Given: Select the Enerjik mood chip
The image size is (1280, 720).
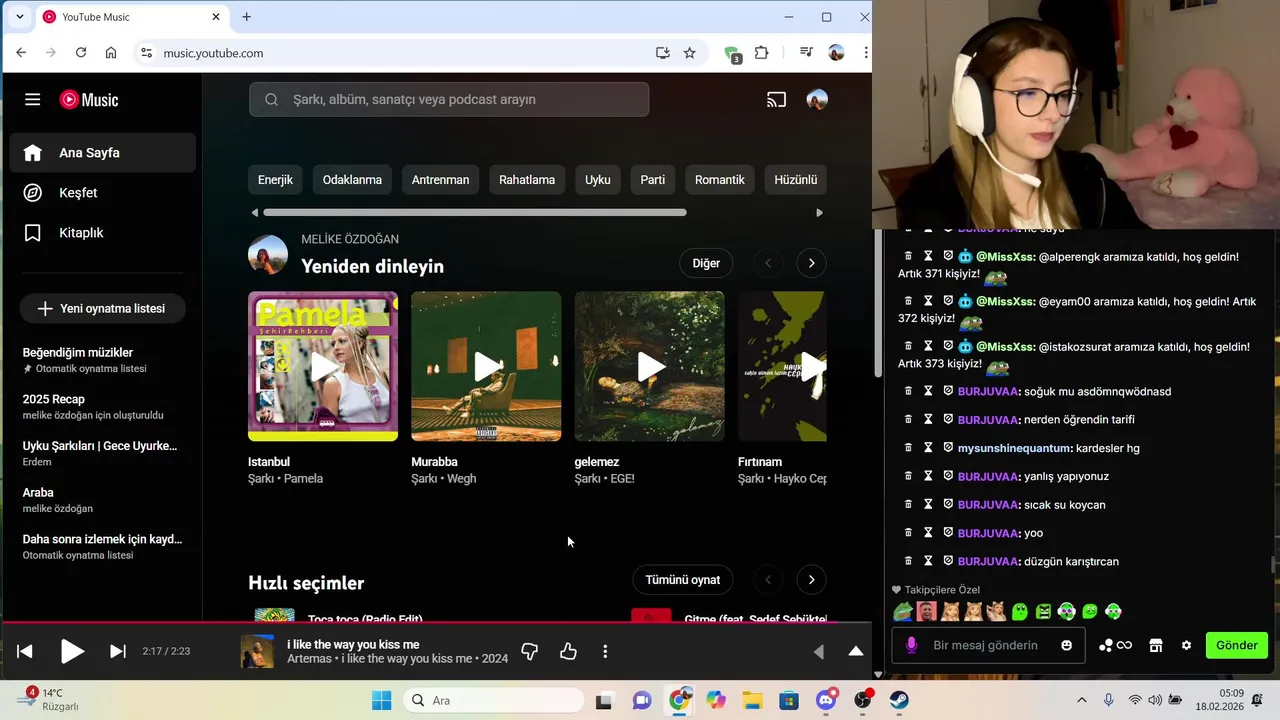Looking at the screenshot, I should click(x=275, y=180).
